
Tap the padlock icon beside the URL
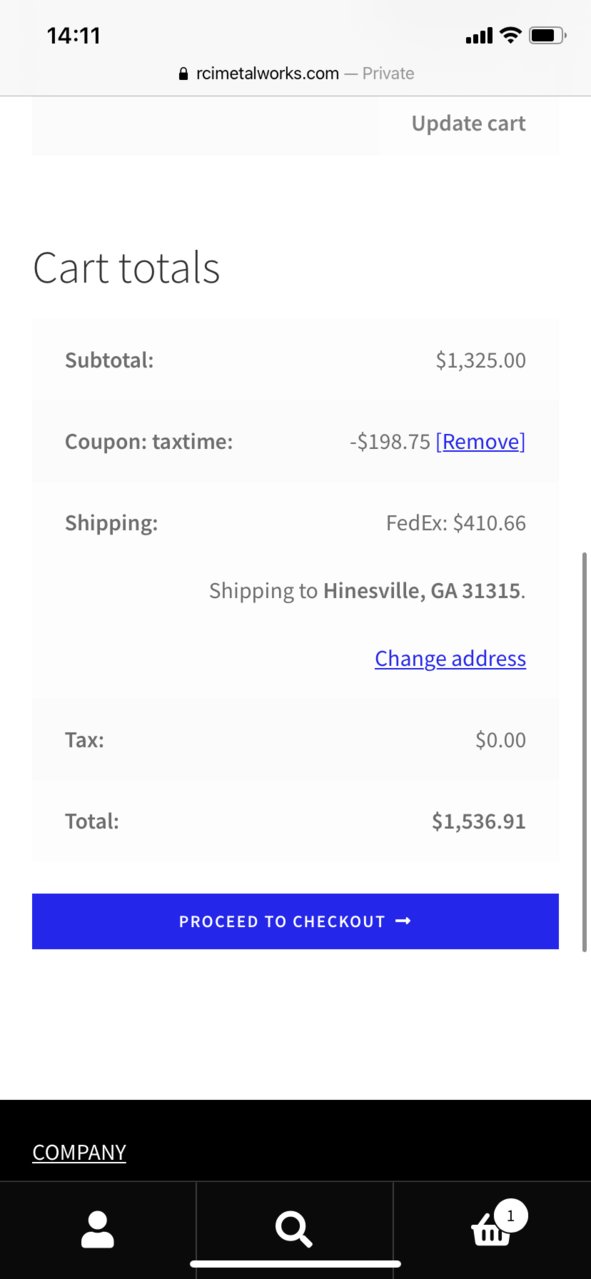click(x=183, y=73)
